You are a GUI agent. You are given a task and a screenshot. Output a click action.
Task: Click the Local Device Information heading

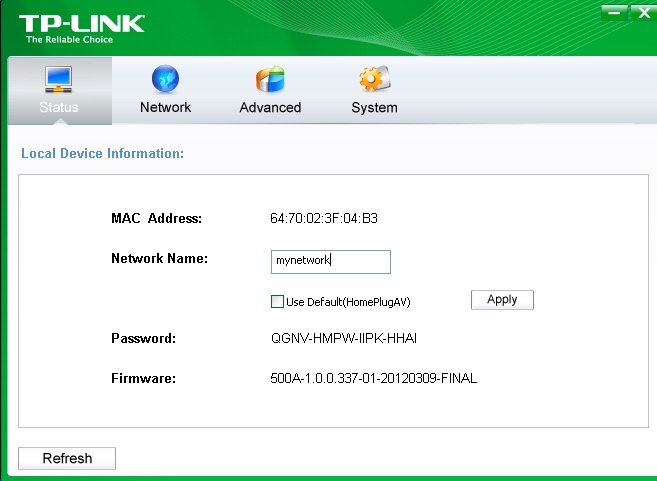(102, 154)
